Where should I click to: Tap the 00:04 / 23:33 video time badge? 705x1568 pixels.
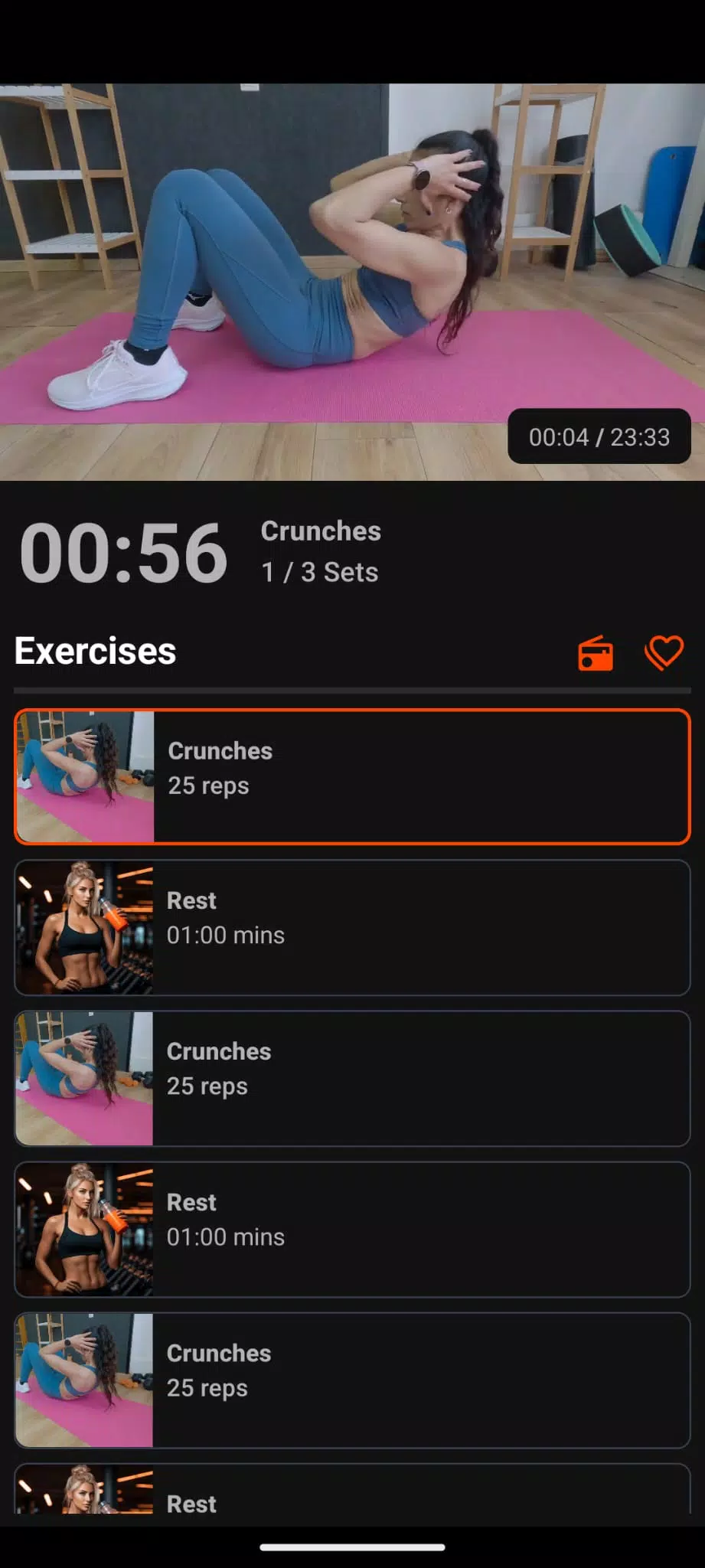pos(599,436)
